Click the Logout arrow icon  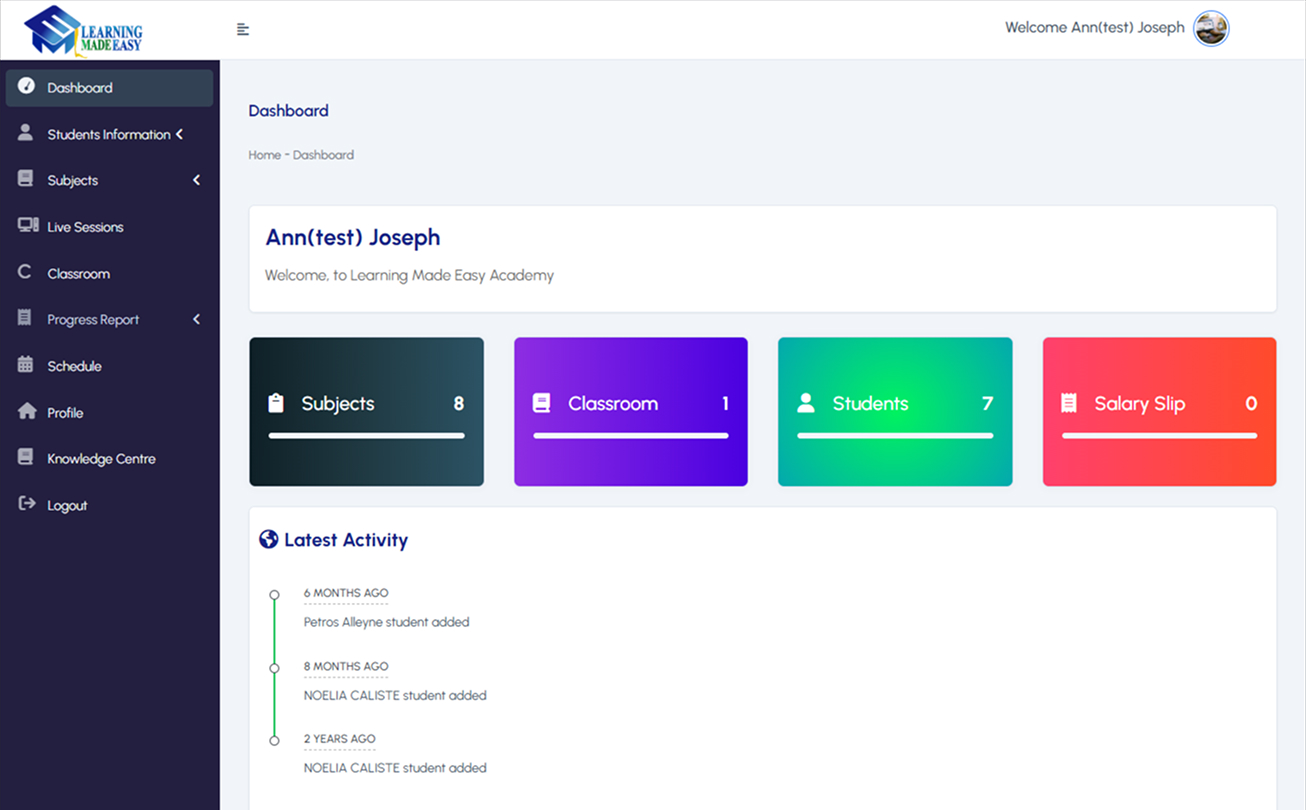[27, 504]
